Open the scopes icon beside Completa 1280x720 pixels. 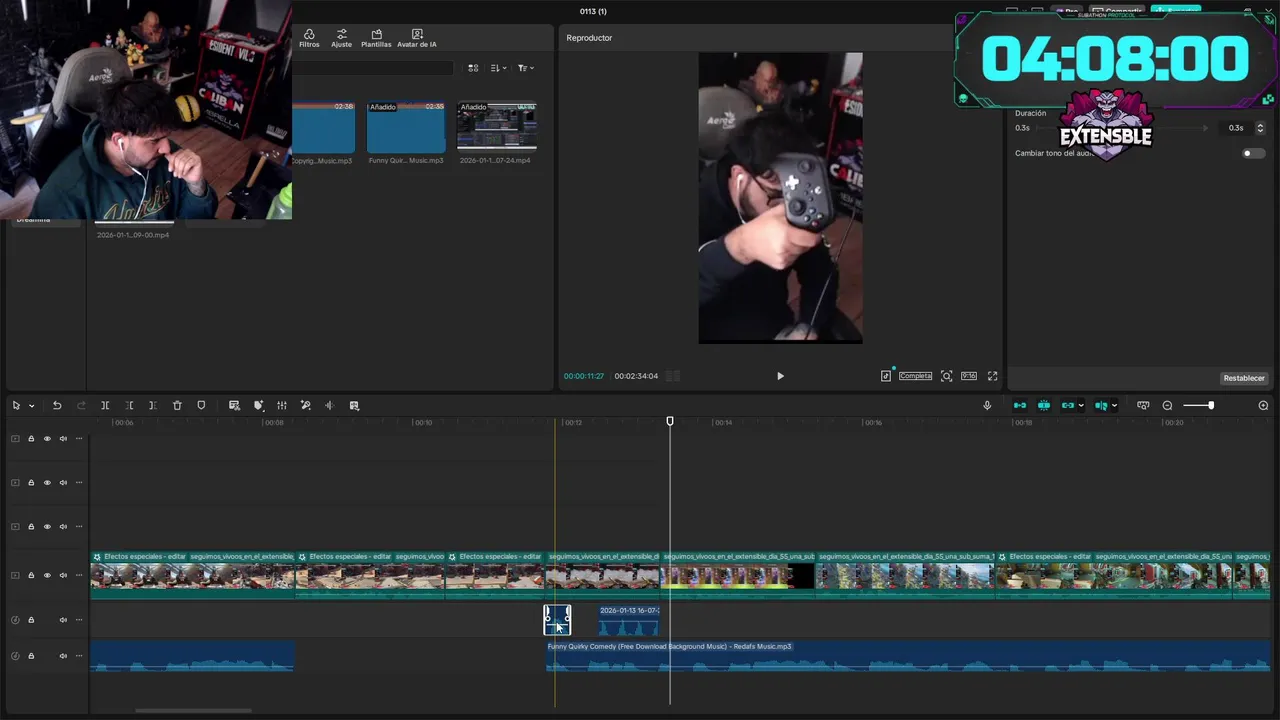(946, 376)
